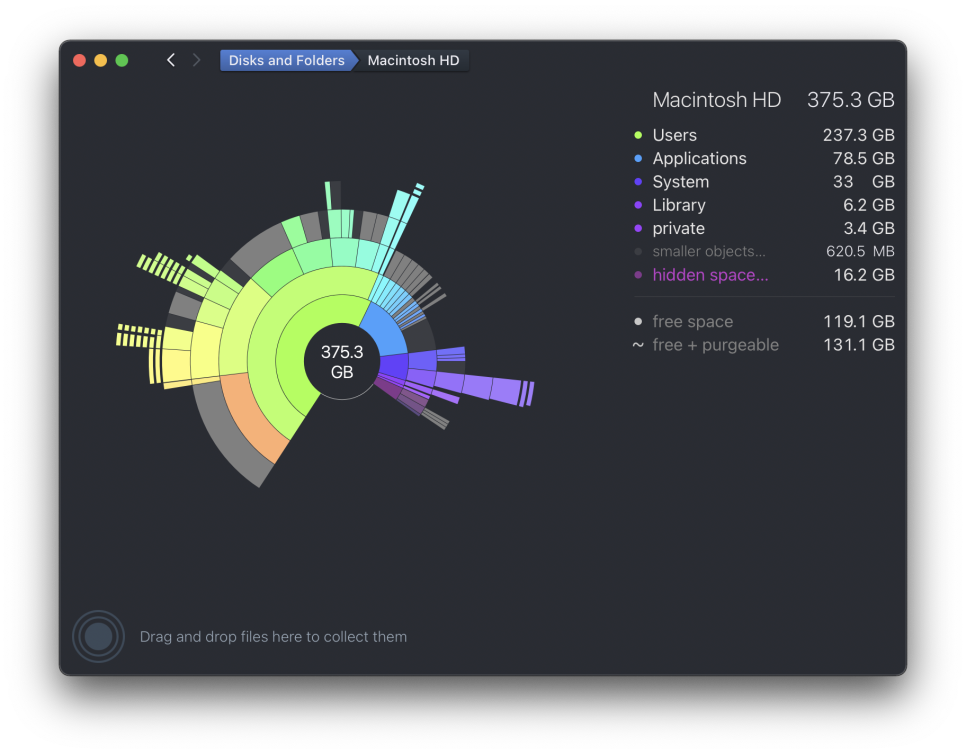Click the 375.3 GB center circle of chart
The width and height of the screenshot is (966, 754).
(342, 362)
